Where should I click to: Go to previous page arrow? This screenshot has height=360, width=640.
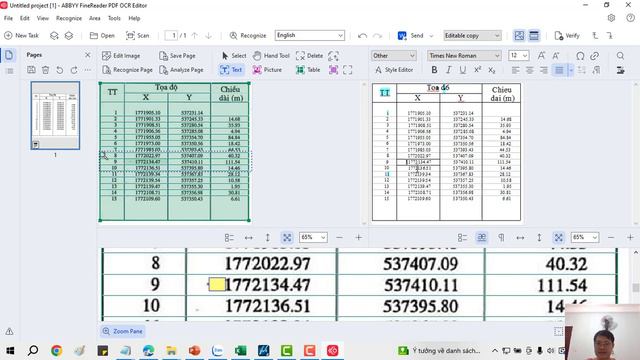tap(194, 36)
